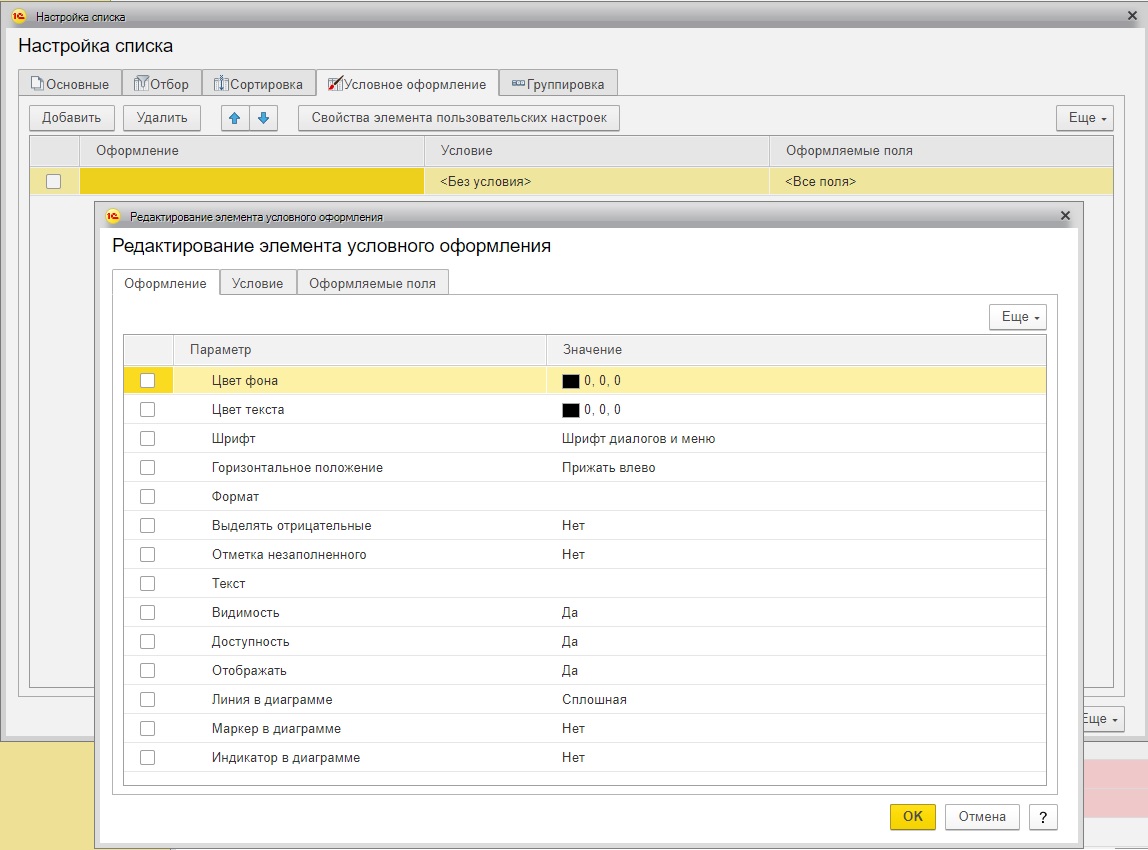Expand the partially hidden Еще menu at window bottom
Screen dimensions: 1148x850
1102,719
